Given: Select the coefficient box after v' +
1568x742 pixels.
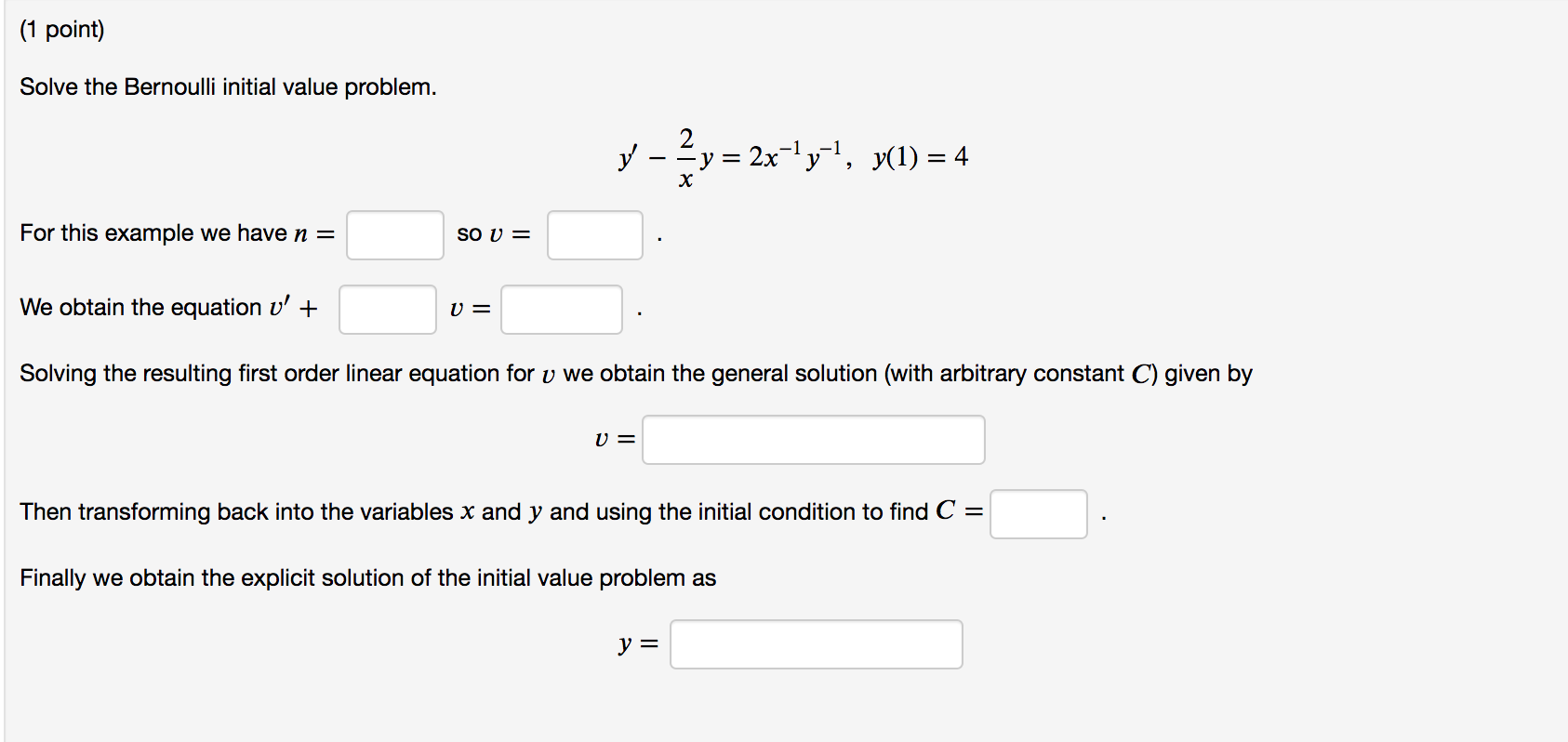Looking at the screenshot, I should (388, 310).
